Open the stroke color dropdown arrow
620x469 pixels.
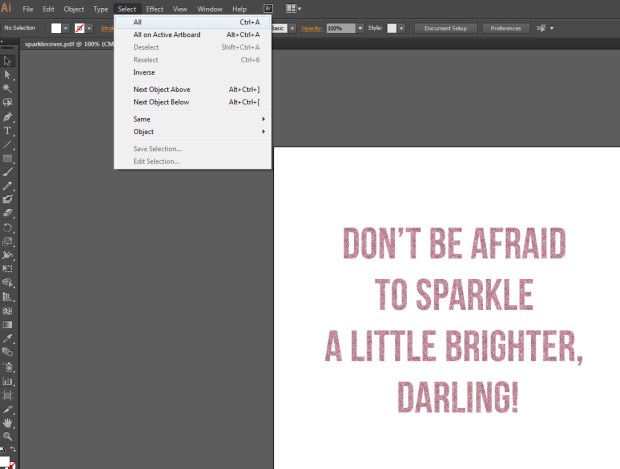coord(89,28)
